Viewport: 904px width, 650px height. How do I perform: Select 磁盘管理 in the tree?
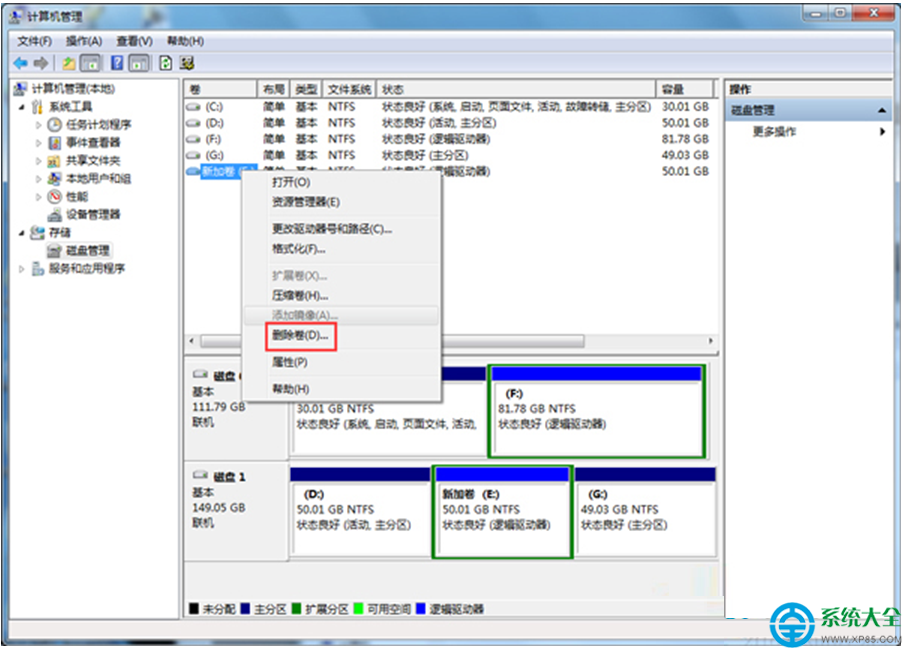pyautogui.click(x=88, y=250)
